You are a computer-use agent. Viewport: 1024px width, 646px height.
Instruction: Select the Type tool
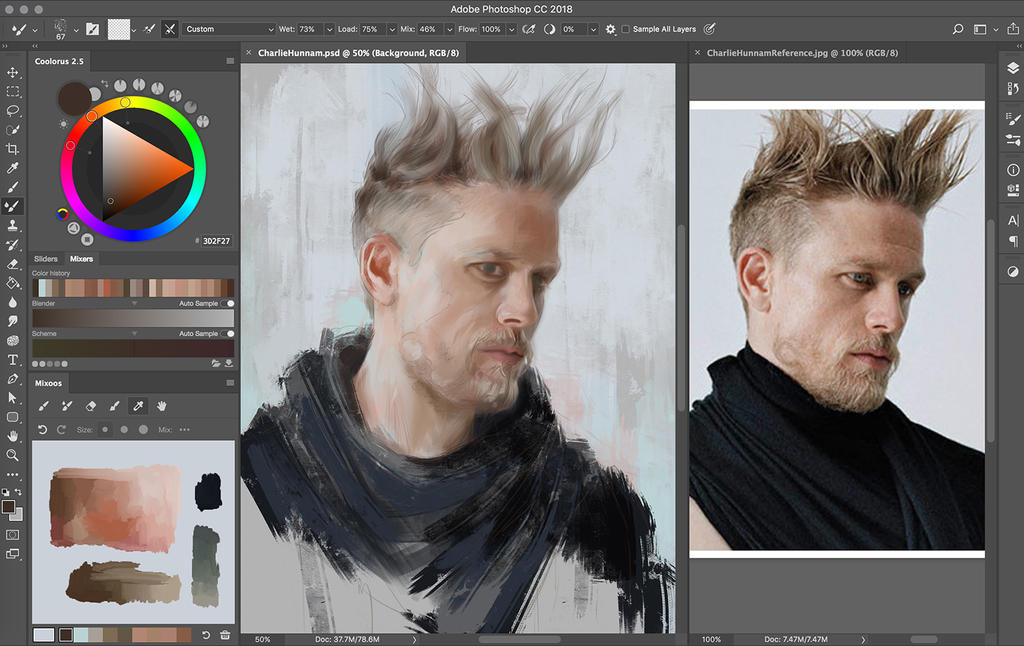[x=13, y=359]
